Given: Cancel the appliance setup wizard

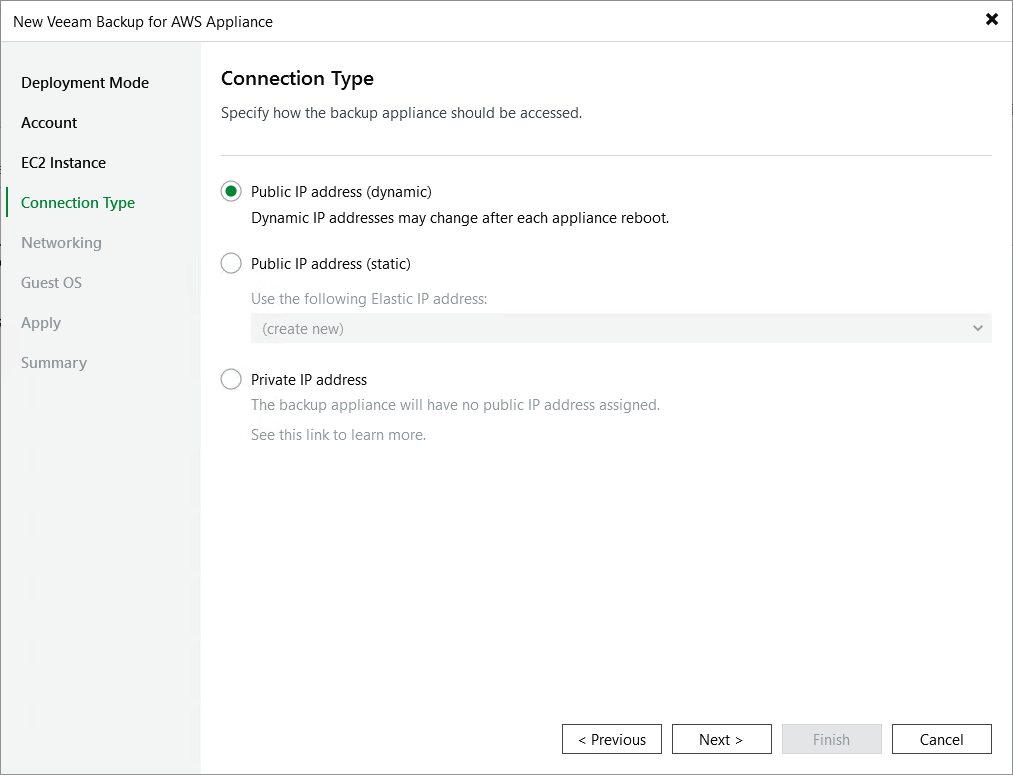Looking at the screenshot, I should (941, 739).
